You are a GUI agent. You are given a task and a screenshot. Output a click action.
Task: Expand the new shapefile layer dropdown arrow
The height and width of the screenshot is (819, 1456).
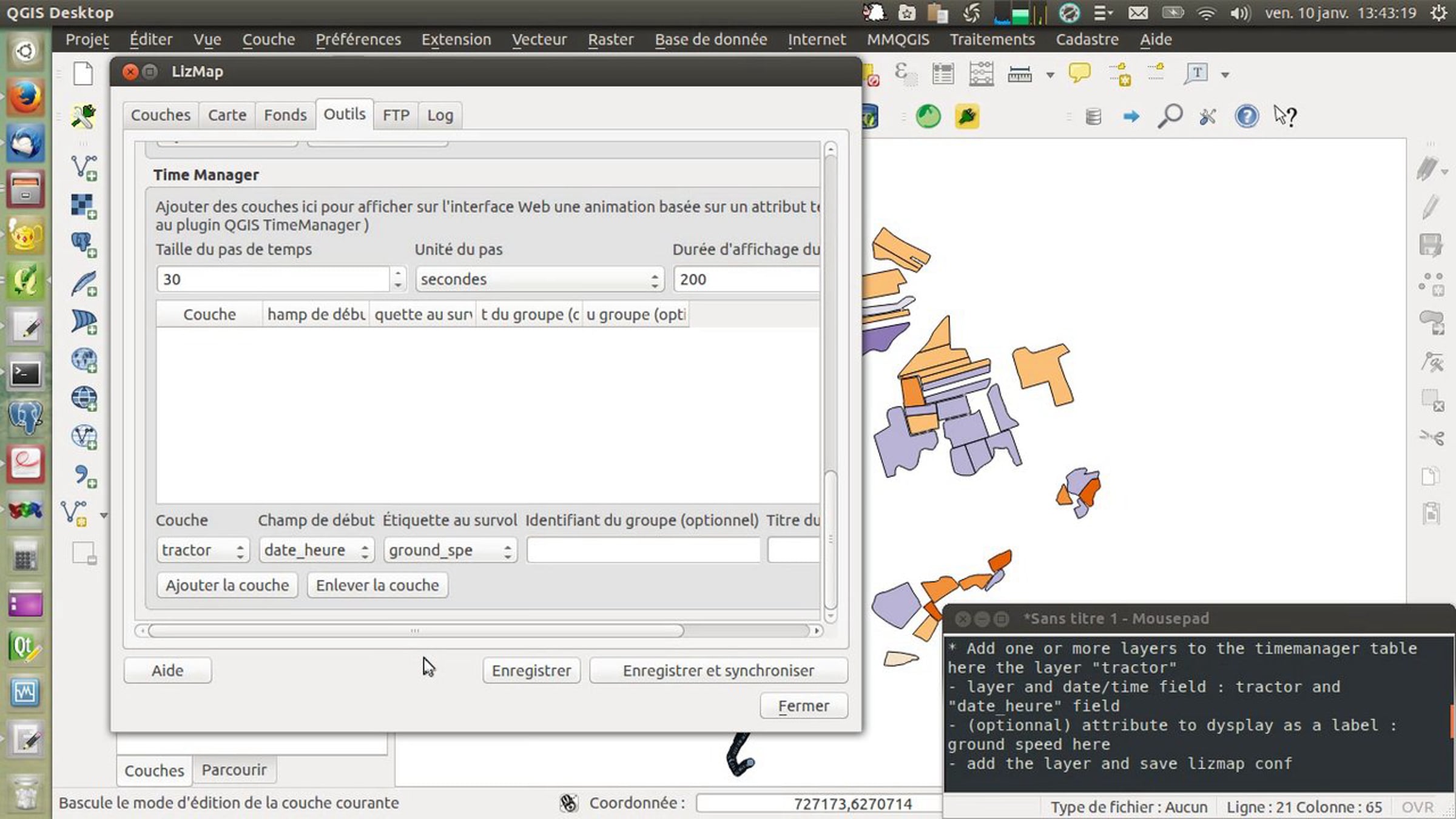click(x=104, y=516)
